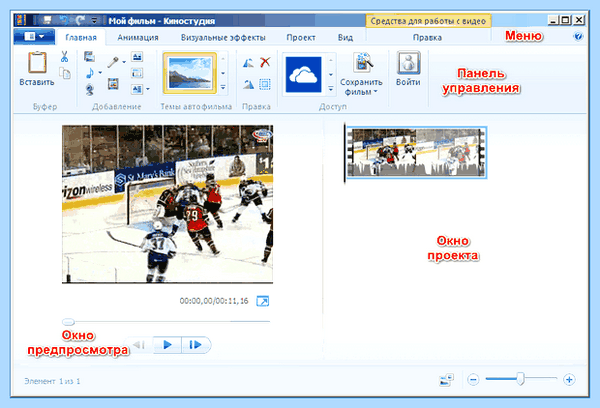Click the Темы автофильма group label
600x408 pixels.
[196, 107]
